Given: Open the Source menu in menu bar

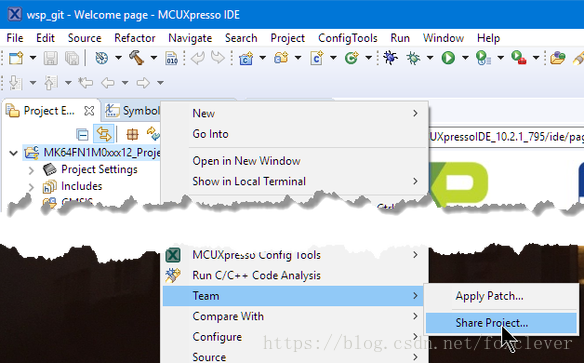Looking at the screenshot, I should pos(85,38).
